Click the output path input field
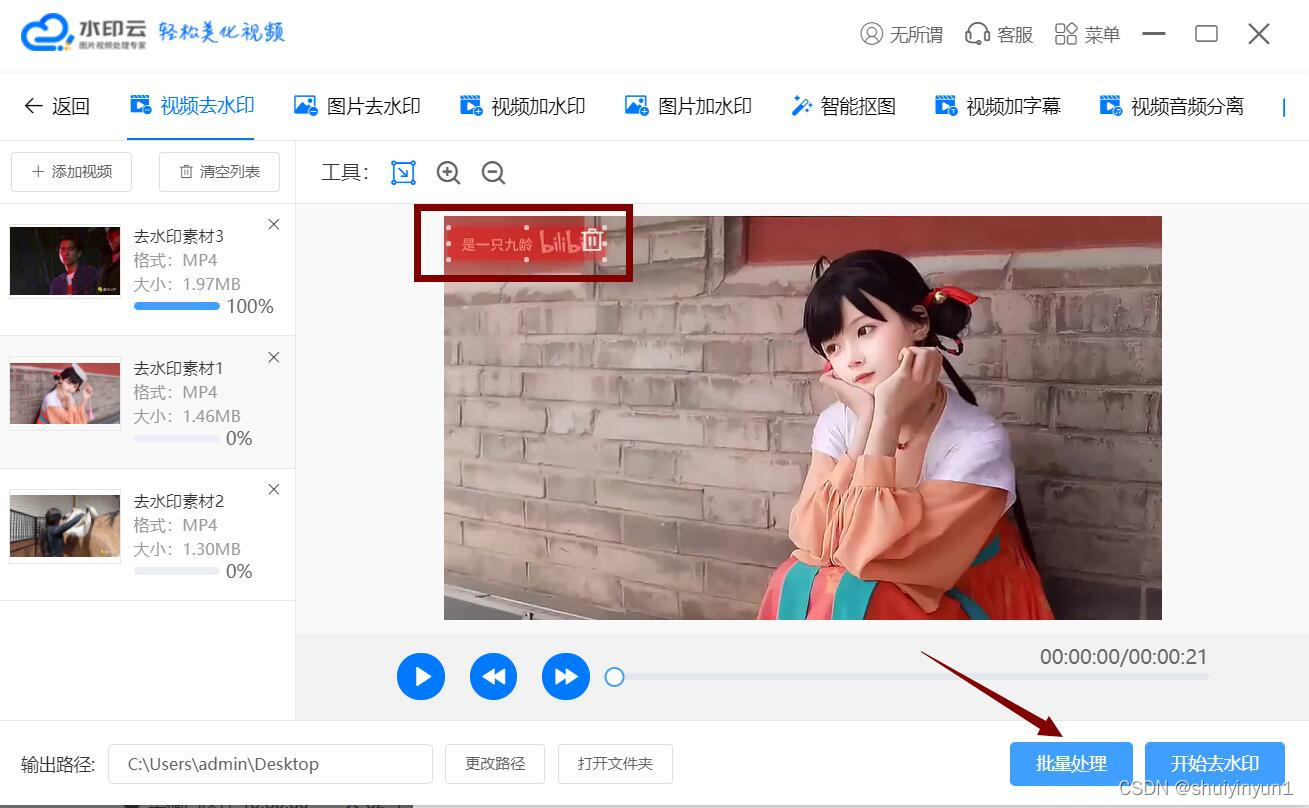 (270, 764)
